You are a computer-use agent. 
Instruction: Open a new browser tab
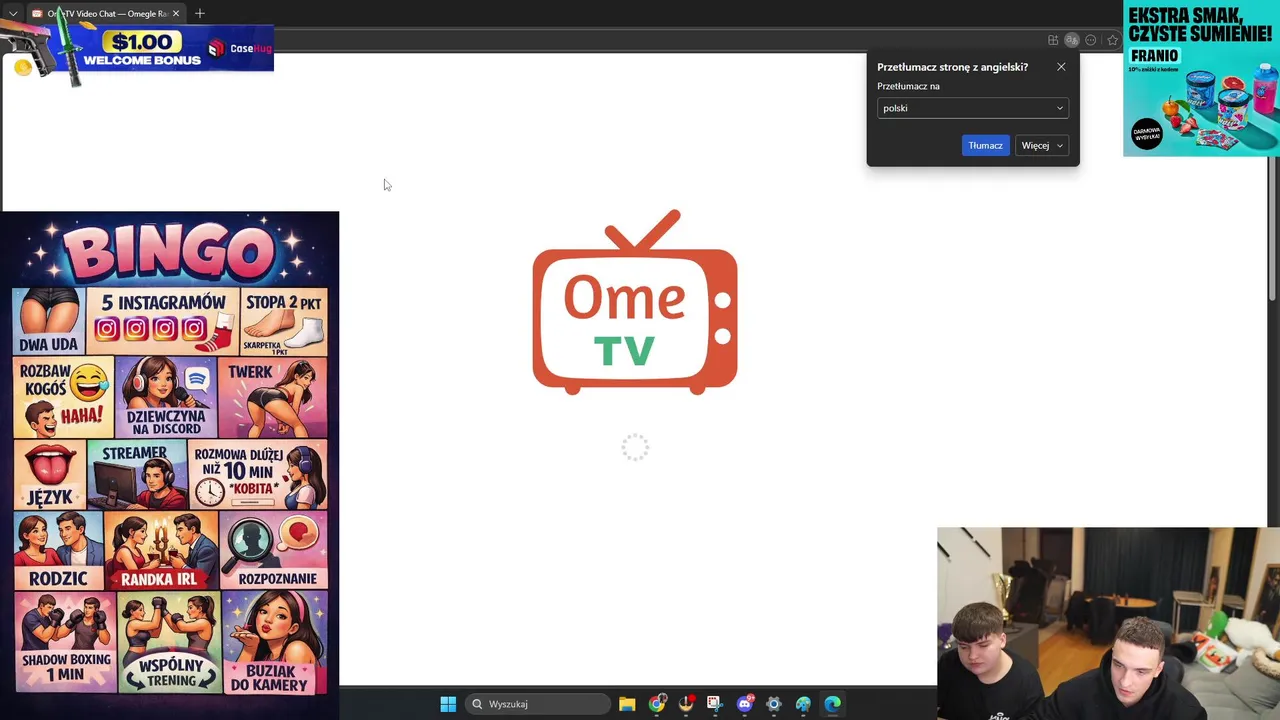[x=200, y=13]
